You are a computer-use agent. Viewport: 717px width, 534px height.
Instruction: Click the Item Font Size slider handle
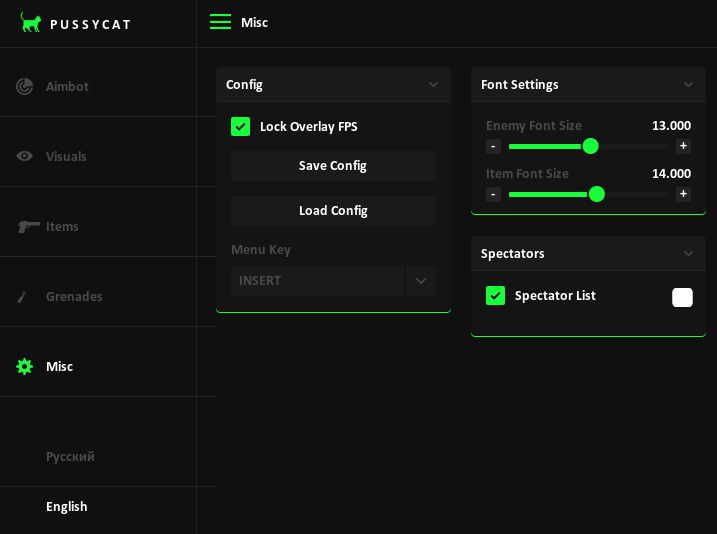point(596,194)
